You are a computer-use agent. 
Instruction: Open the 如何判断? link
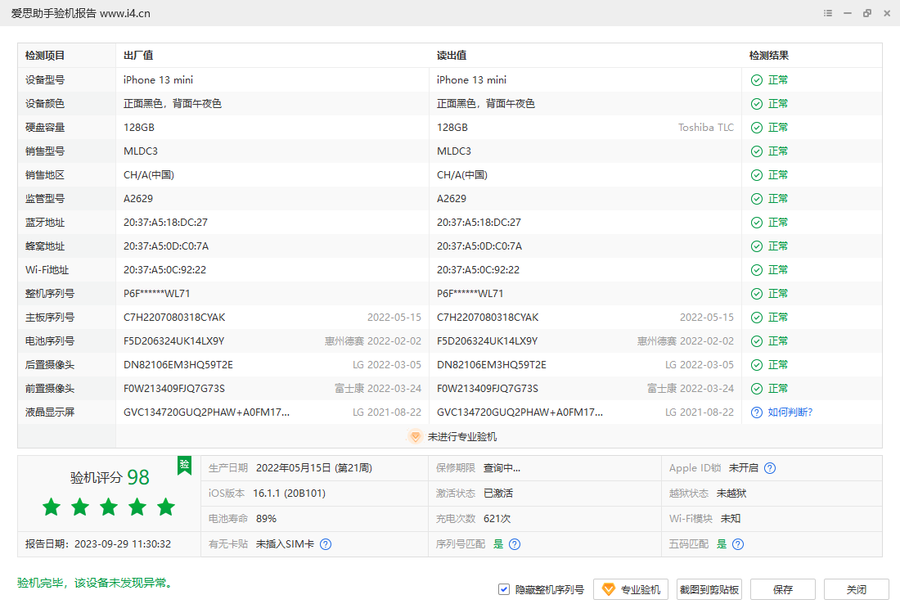(789, 412)
